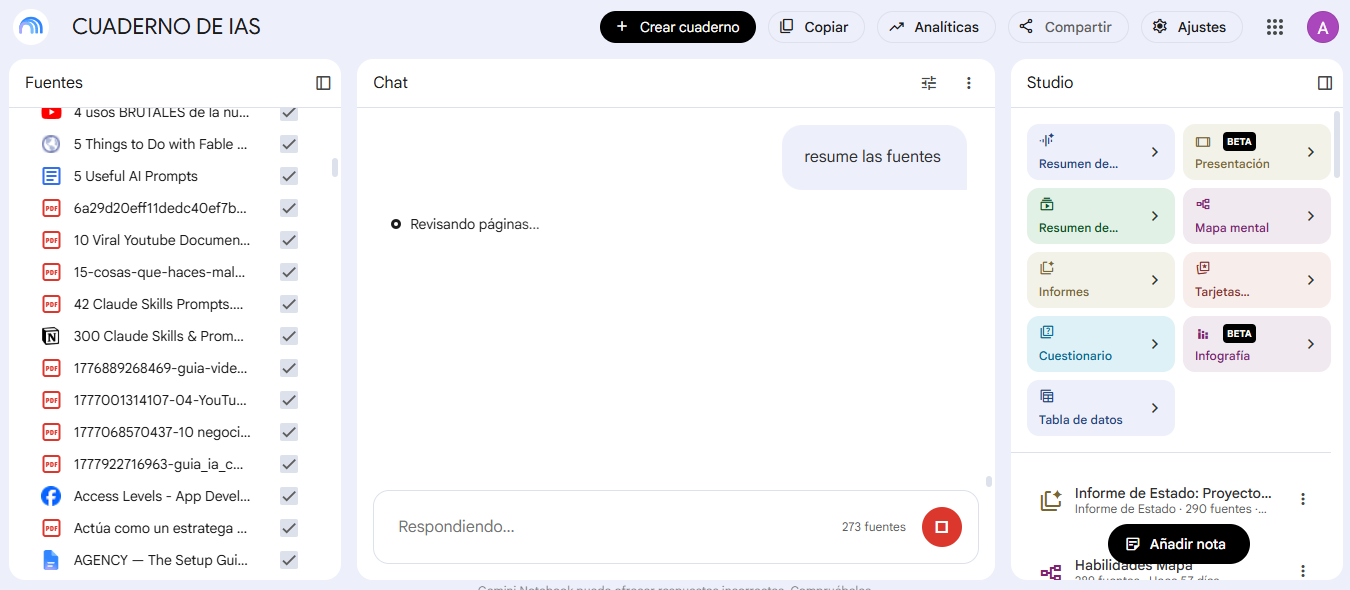1350x590 pixels.
Task: Stop the response with the red button
Action: pos(941,526)
